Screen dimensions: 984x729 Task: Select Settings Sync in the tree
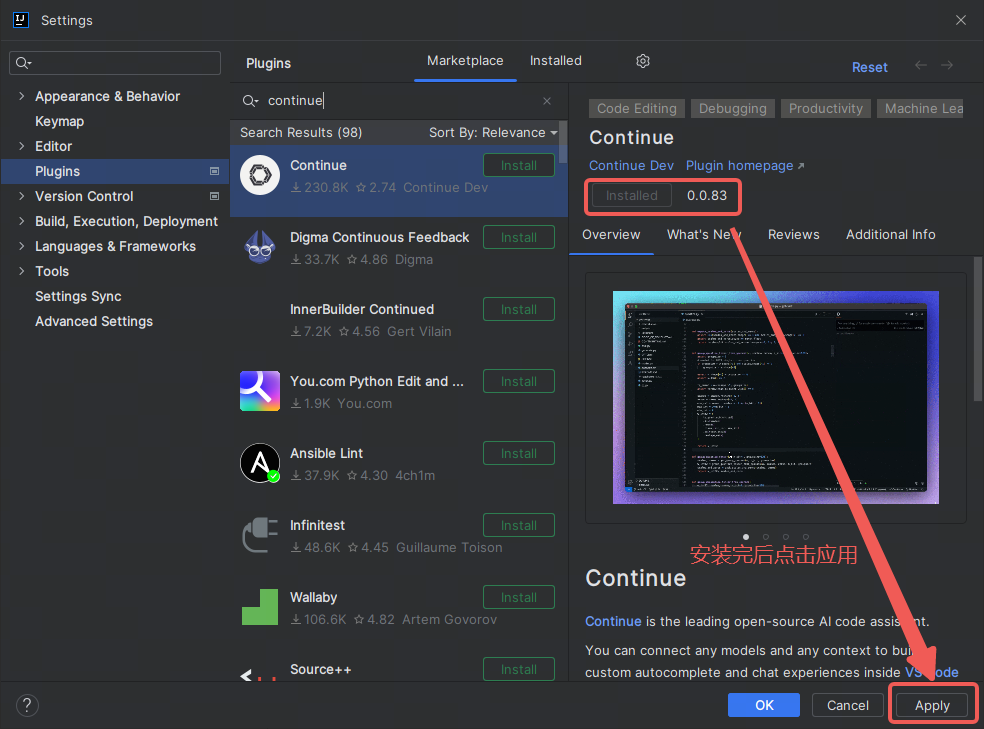(x=78, y=296)
